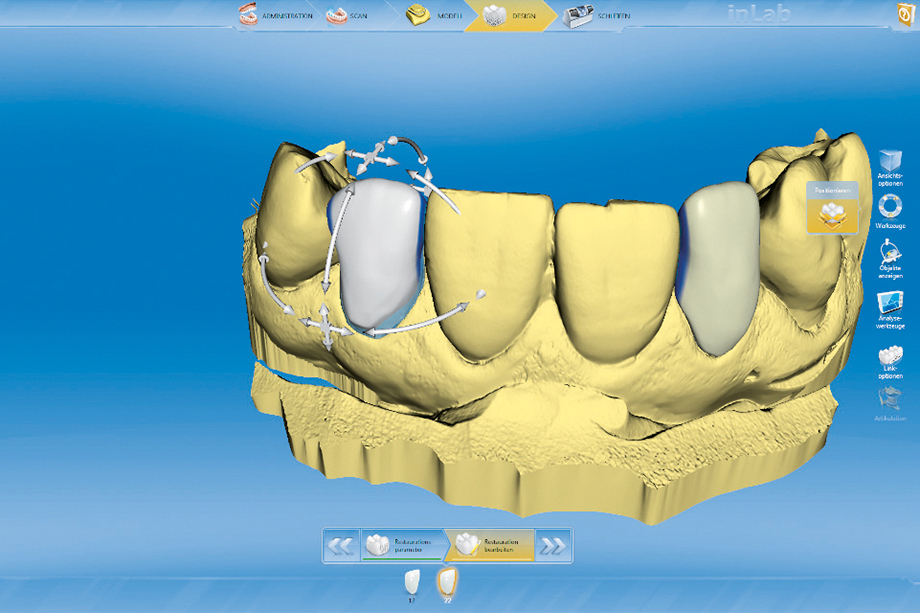Image resolution: width=920 pixels, height=613 pixels.
Task: Open Ansichtsoptionen view cube icon
Action: [889, 163]
